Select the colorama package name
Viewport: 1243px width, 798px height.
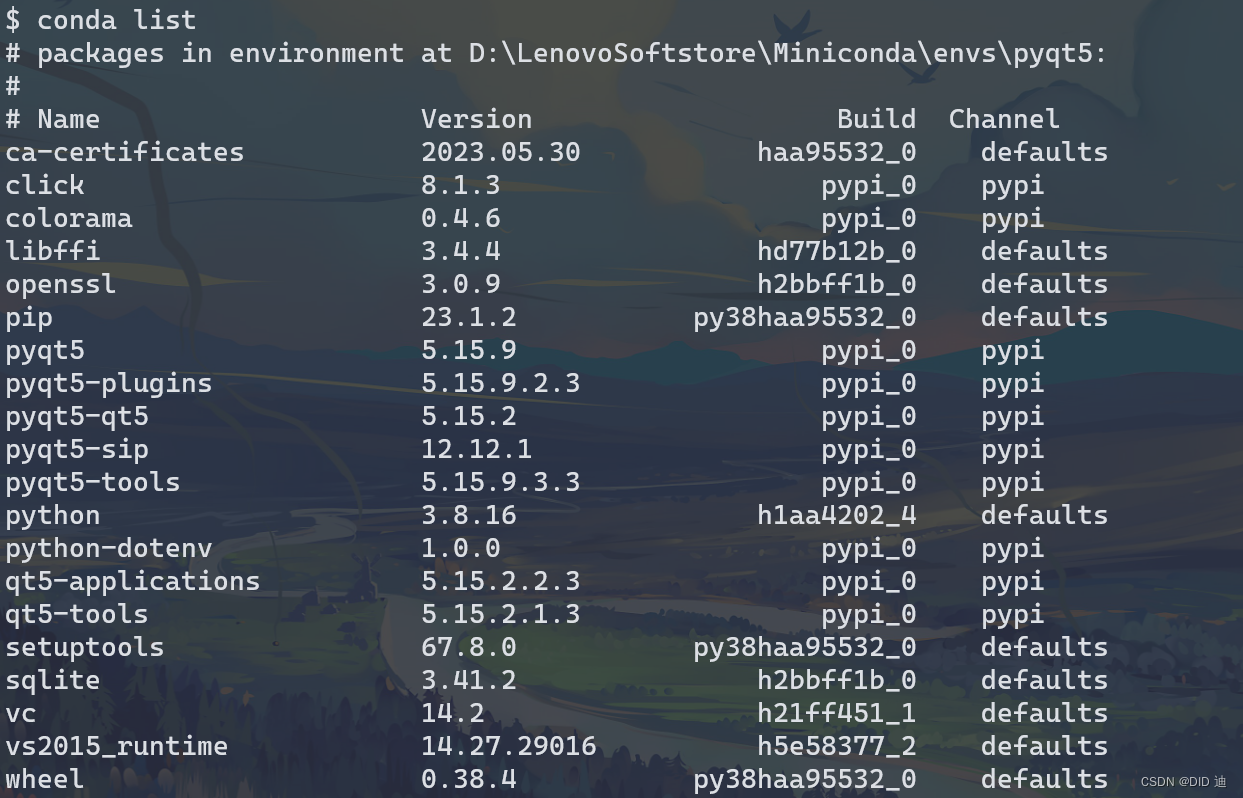point(69,217)
